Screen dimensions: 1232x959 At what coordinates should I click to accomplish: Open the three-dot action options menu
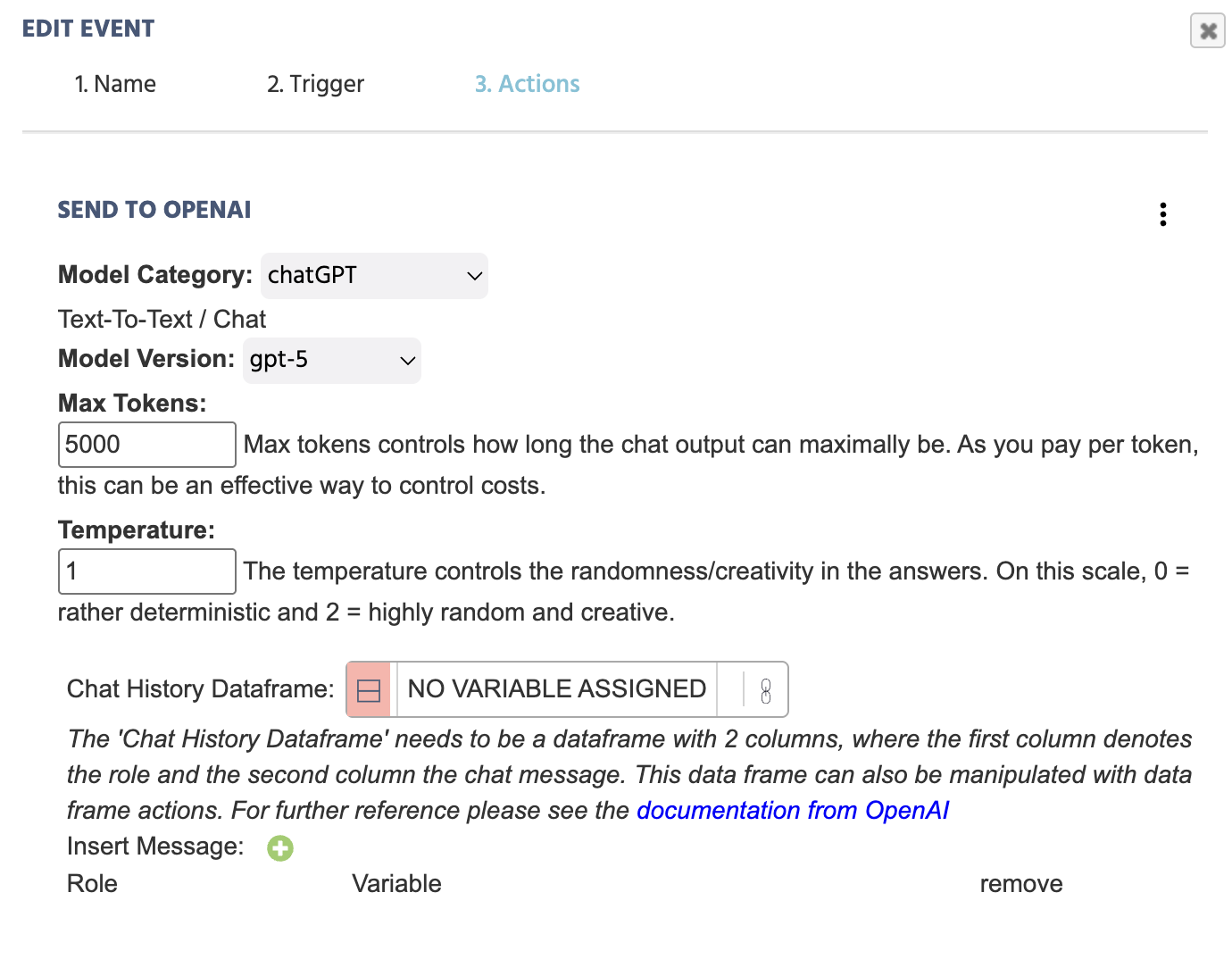pos(1162,214)
